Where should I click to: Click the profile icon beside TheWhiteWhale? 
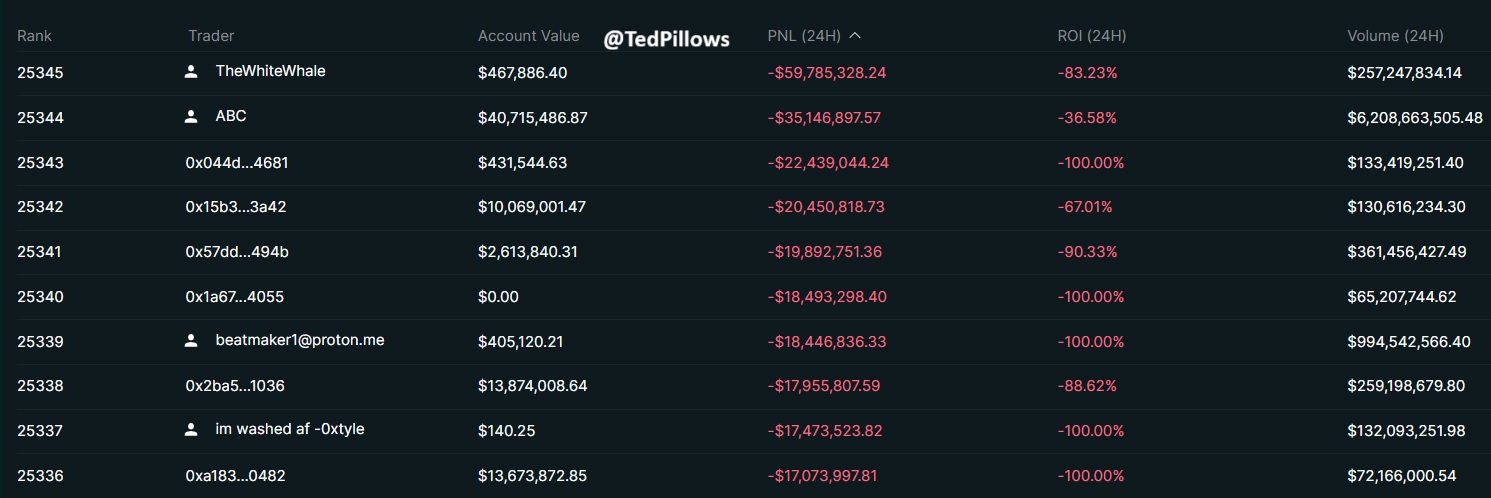191,72
